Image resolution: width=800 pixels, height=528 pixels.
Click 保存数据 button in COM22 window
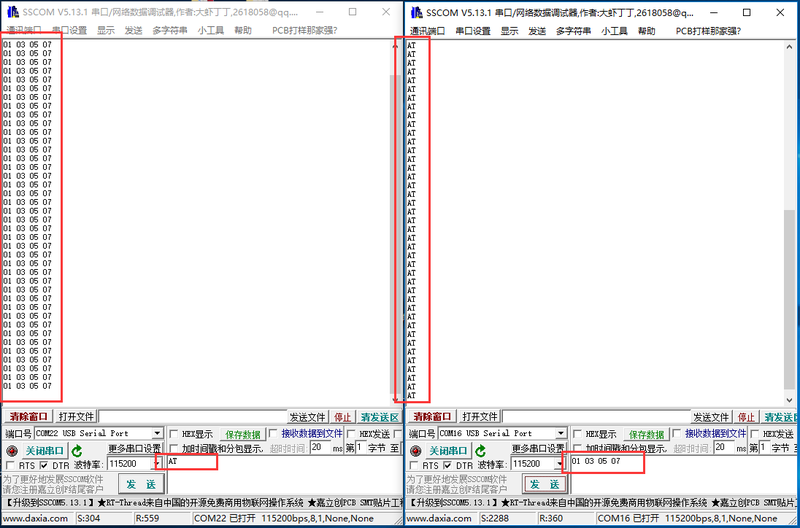coord(243,435)
